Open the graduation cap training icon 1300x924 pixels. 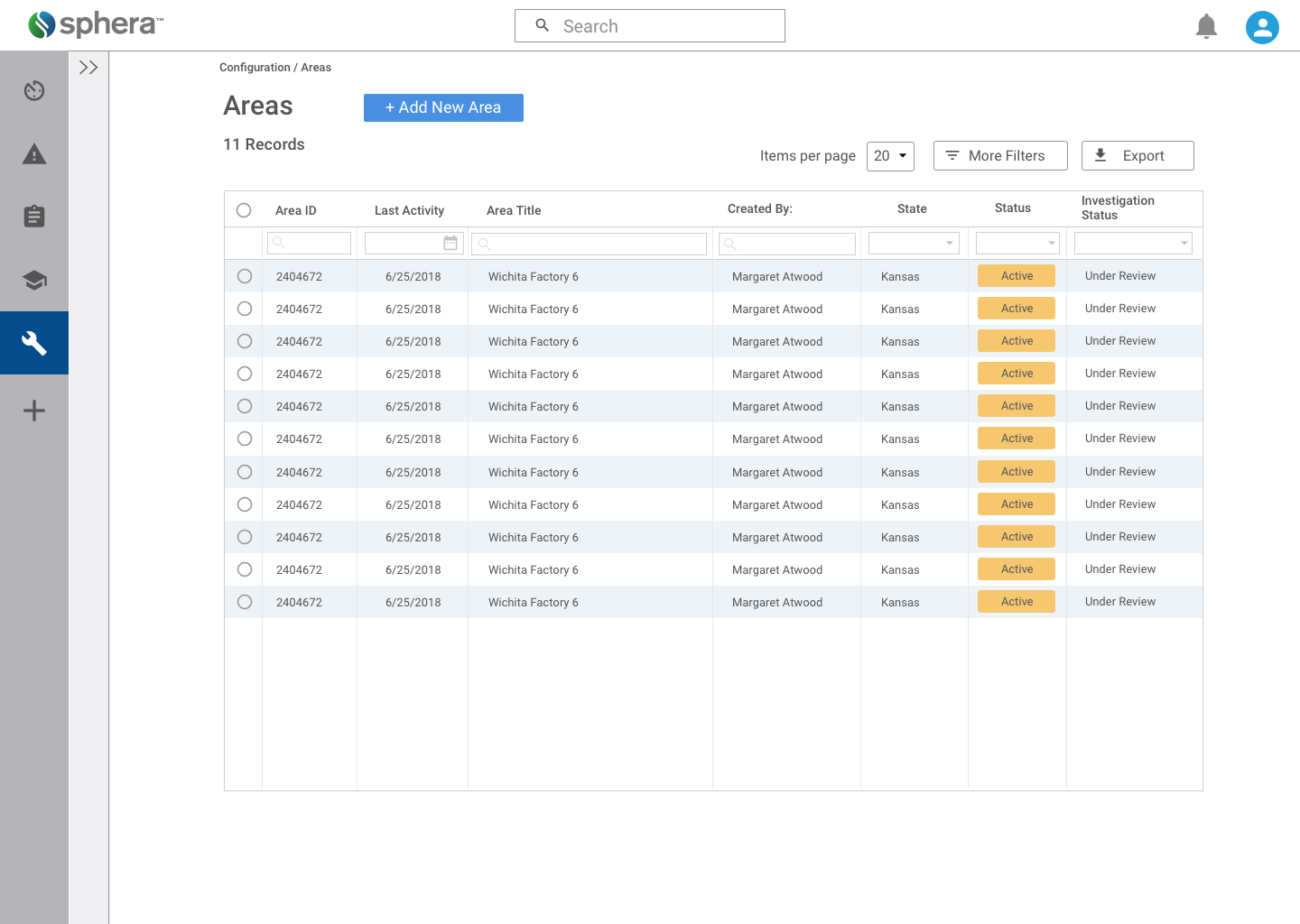(34, 280)
